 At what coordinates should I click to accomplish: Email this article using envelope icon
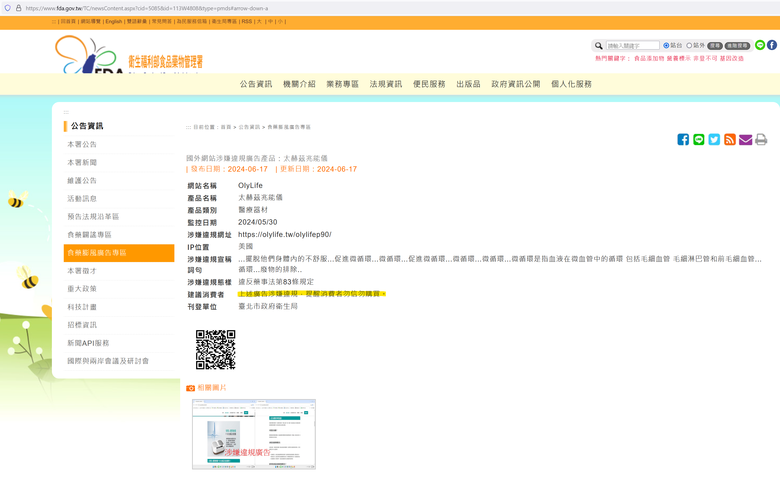(x=745, y=140)
